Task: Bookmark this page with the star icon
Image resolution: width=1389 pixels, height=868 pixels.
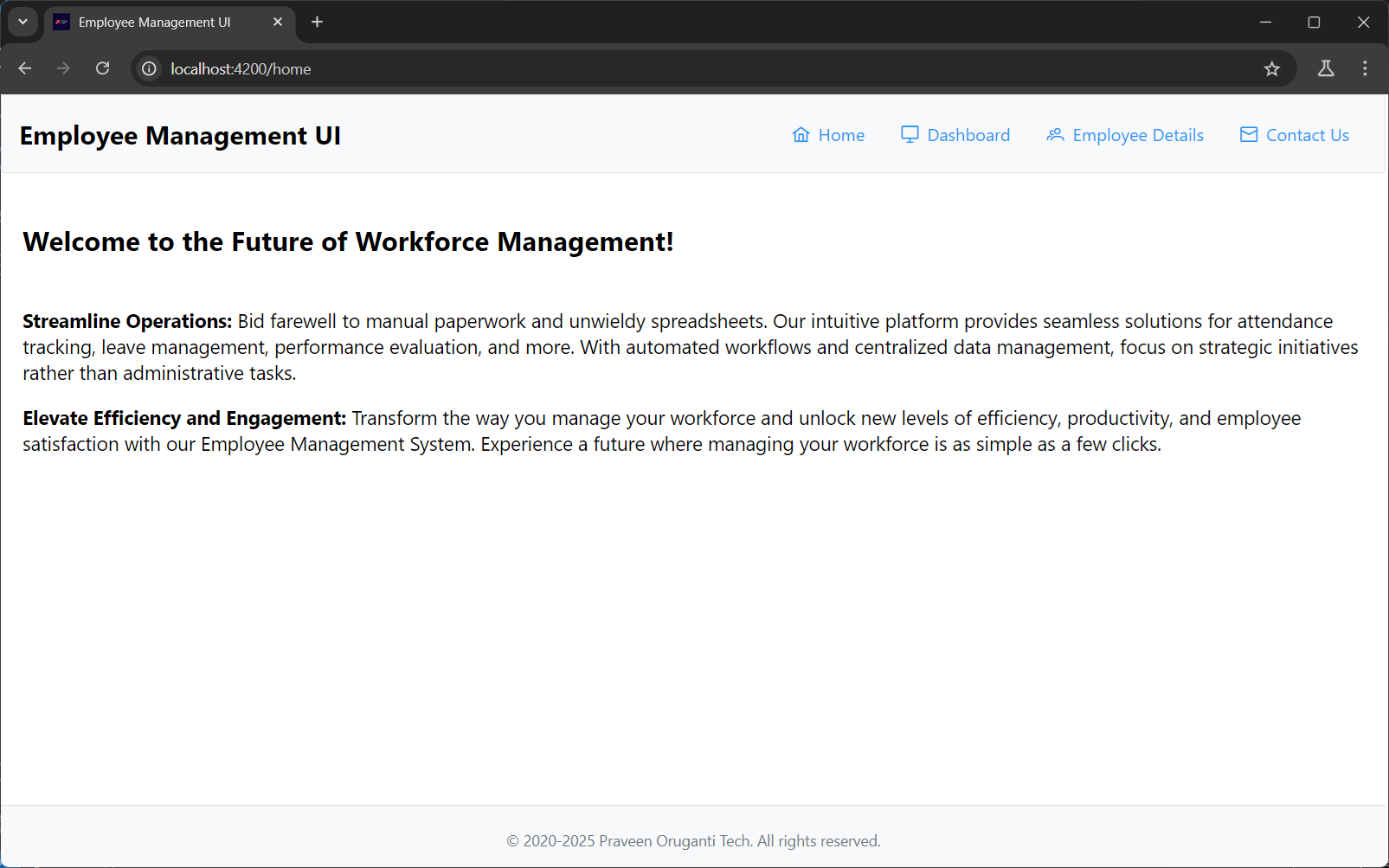Action: pyautogui.click(x=1271, y=68)
